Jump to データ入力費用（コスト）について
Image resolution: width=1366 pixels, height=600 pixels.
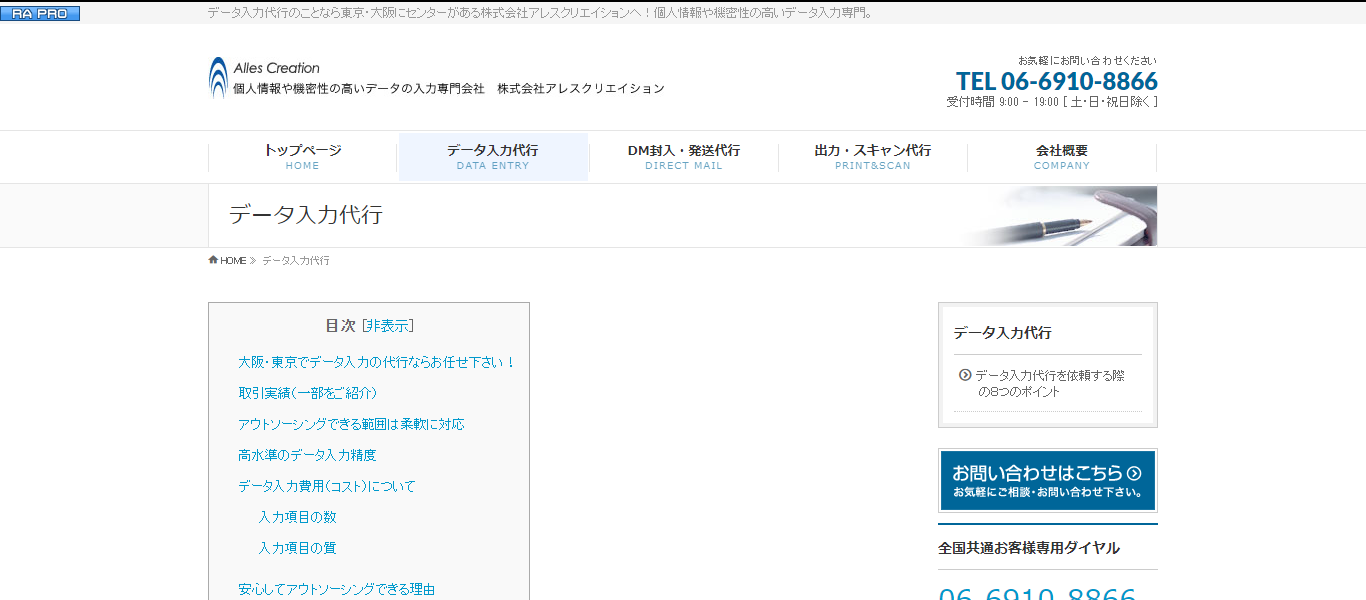(326, 486)
